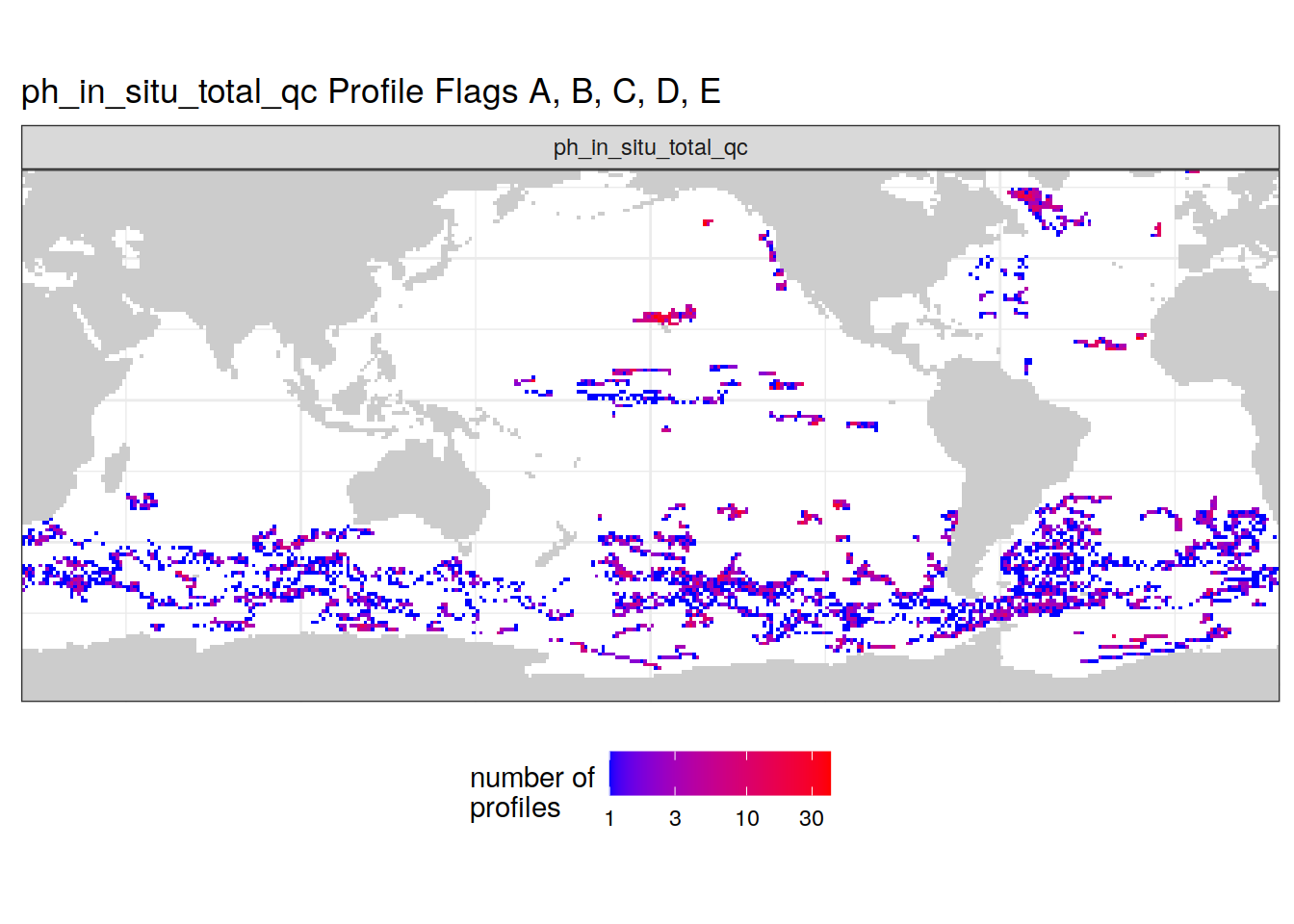
Task: Select the ph_in_situ_total_qc facet strip label
Action: [650, 147]
